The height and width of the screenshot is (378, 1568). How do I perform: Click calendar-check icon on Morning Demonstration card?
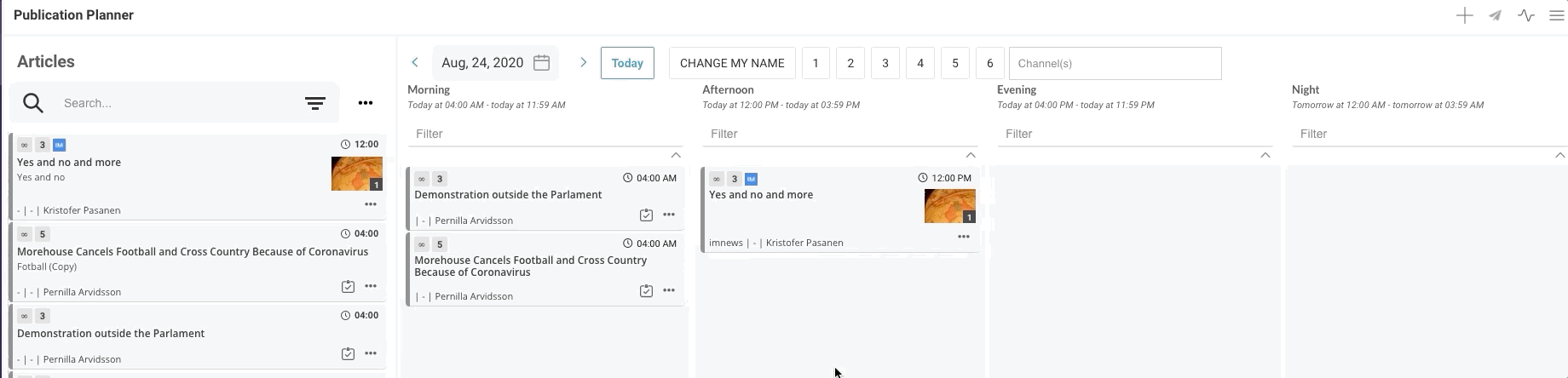[x=646, y=215]
